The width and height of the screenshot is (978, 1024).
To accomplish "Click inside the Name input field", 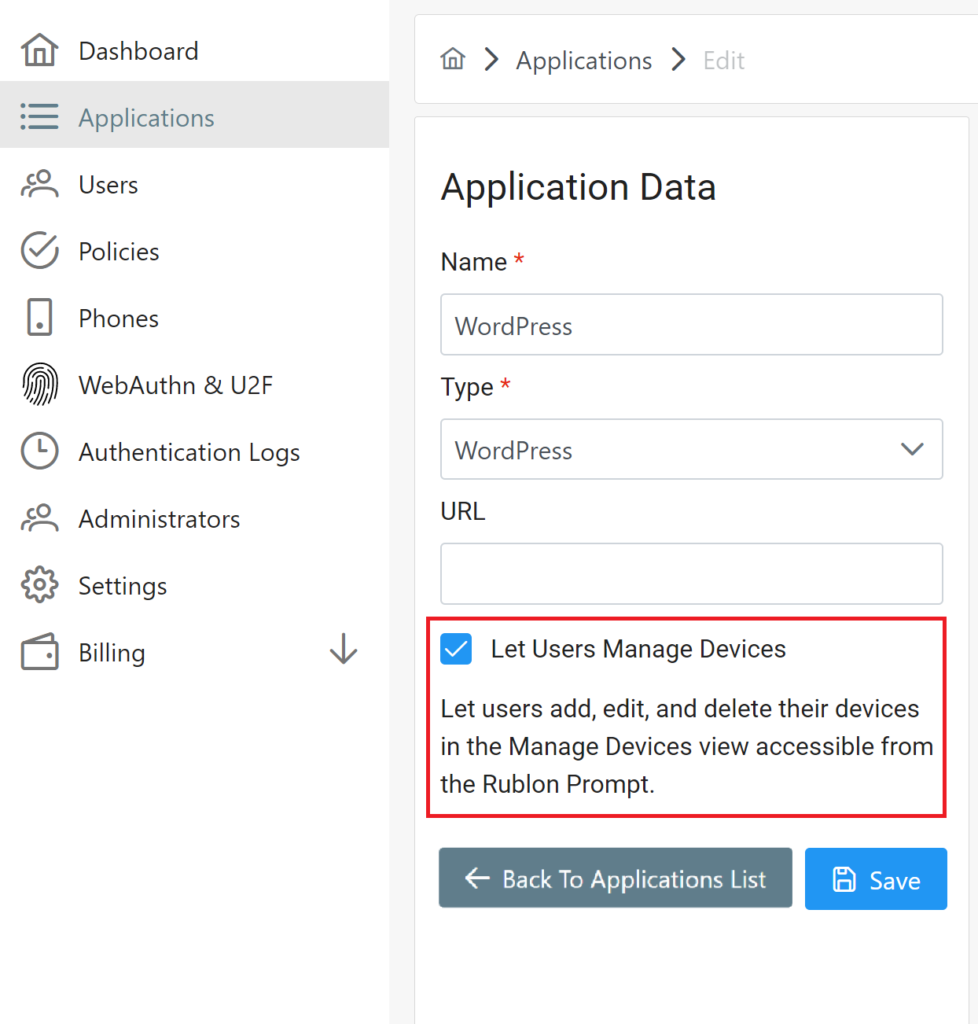I will pos(690,324).
